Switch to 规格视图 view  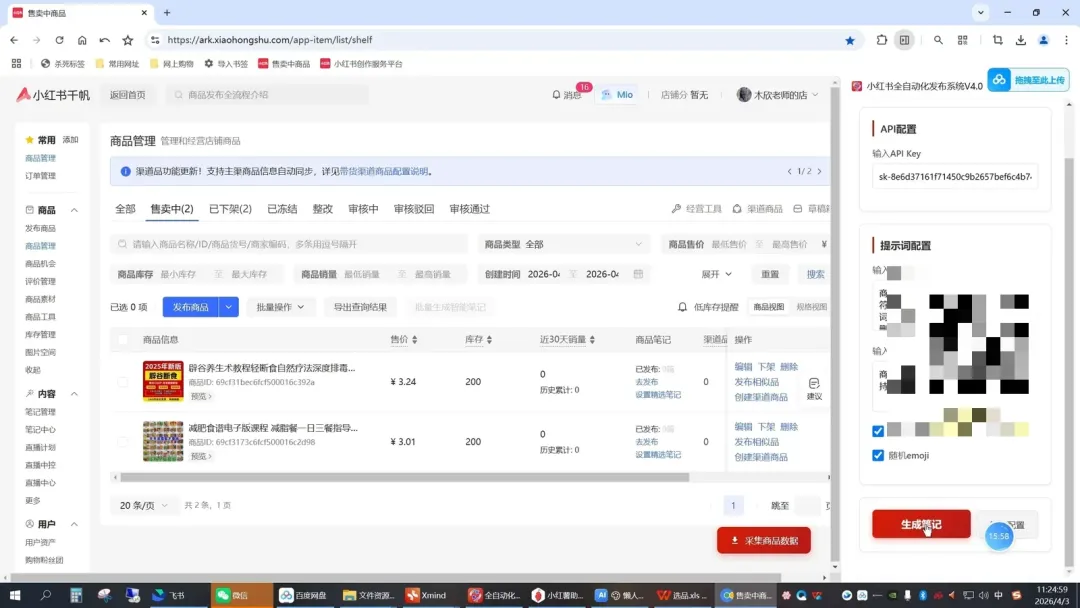click(811, 307)
